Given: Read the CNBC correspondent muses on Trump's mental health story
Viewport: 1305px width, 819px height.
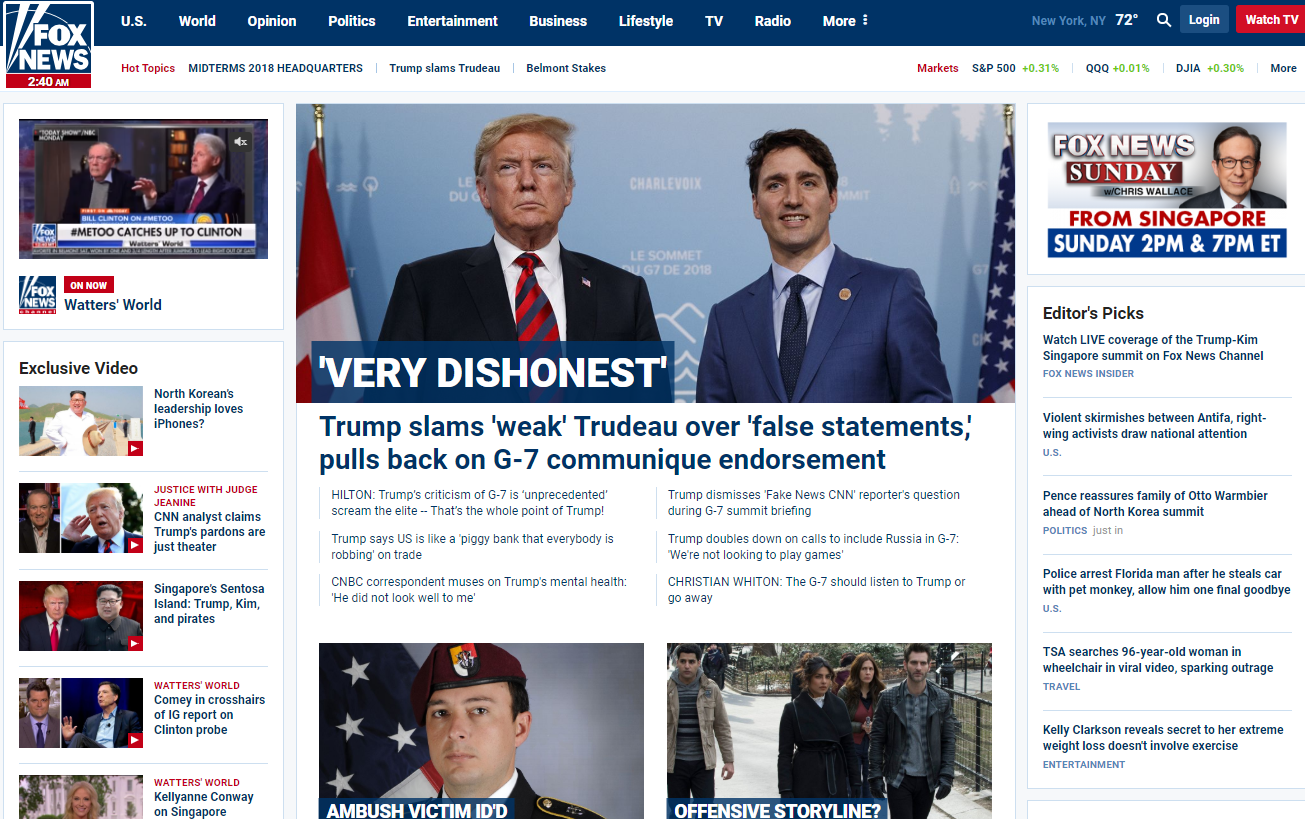Looking at the screenshot, I should (479, 590).
